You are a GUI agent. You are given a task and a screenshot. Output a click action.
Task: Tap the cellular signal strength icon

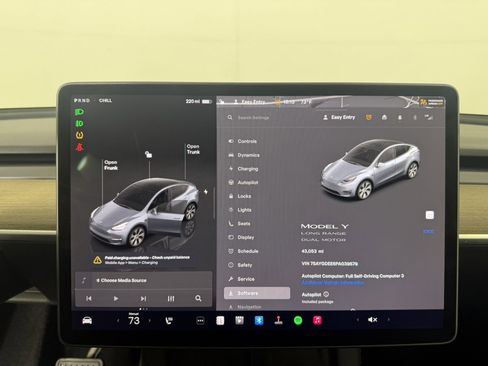428,117
